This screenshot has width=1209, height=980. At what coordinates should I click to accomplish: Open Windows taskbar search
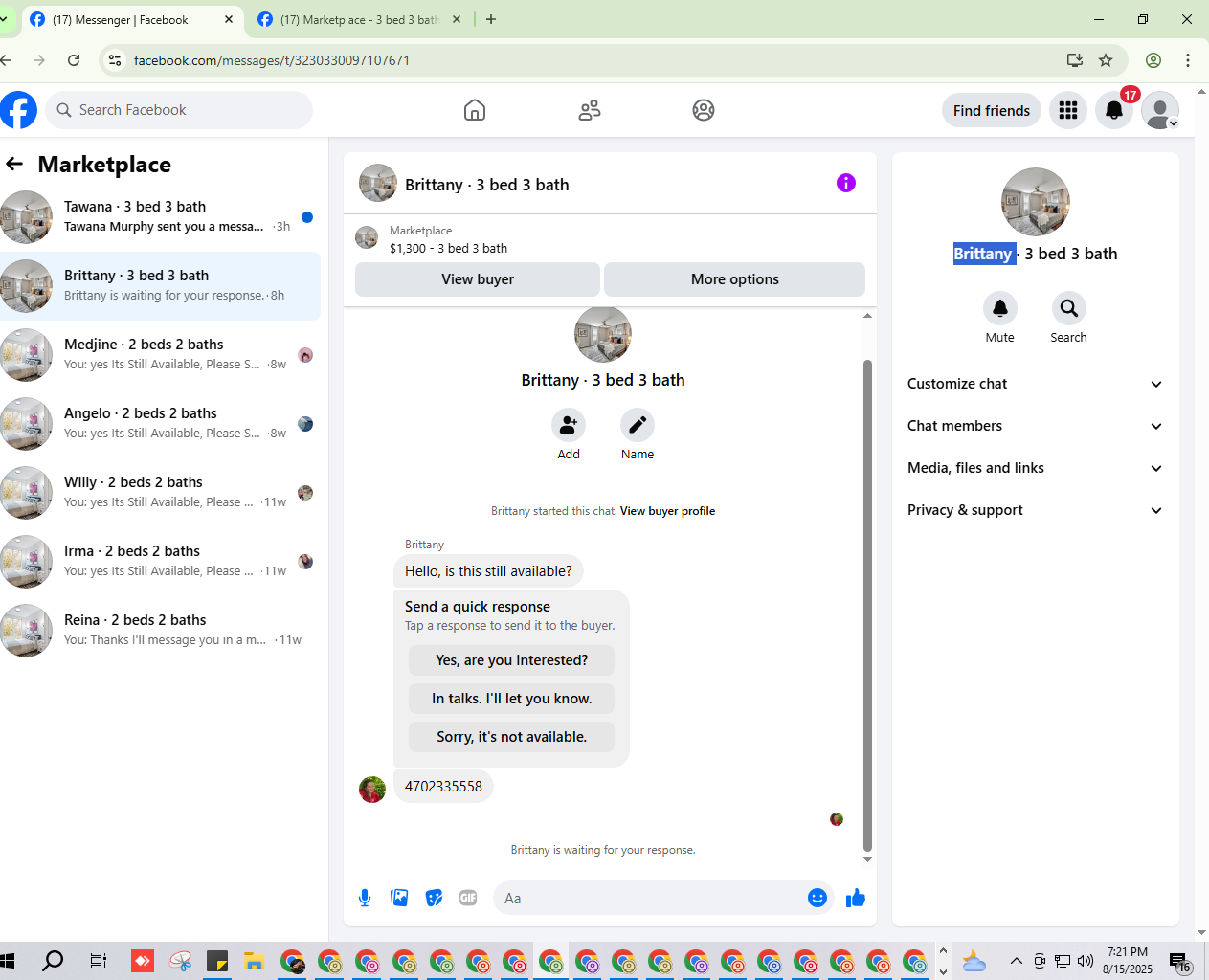pyautogui.click(x=54, y=961)
